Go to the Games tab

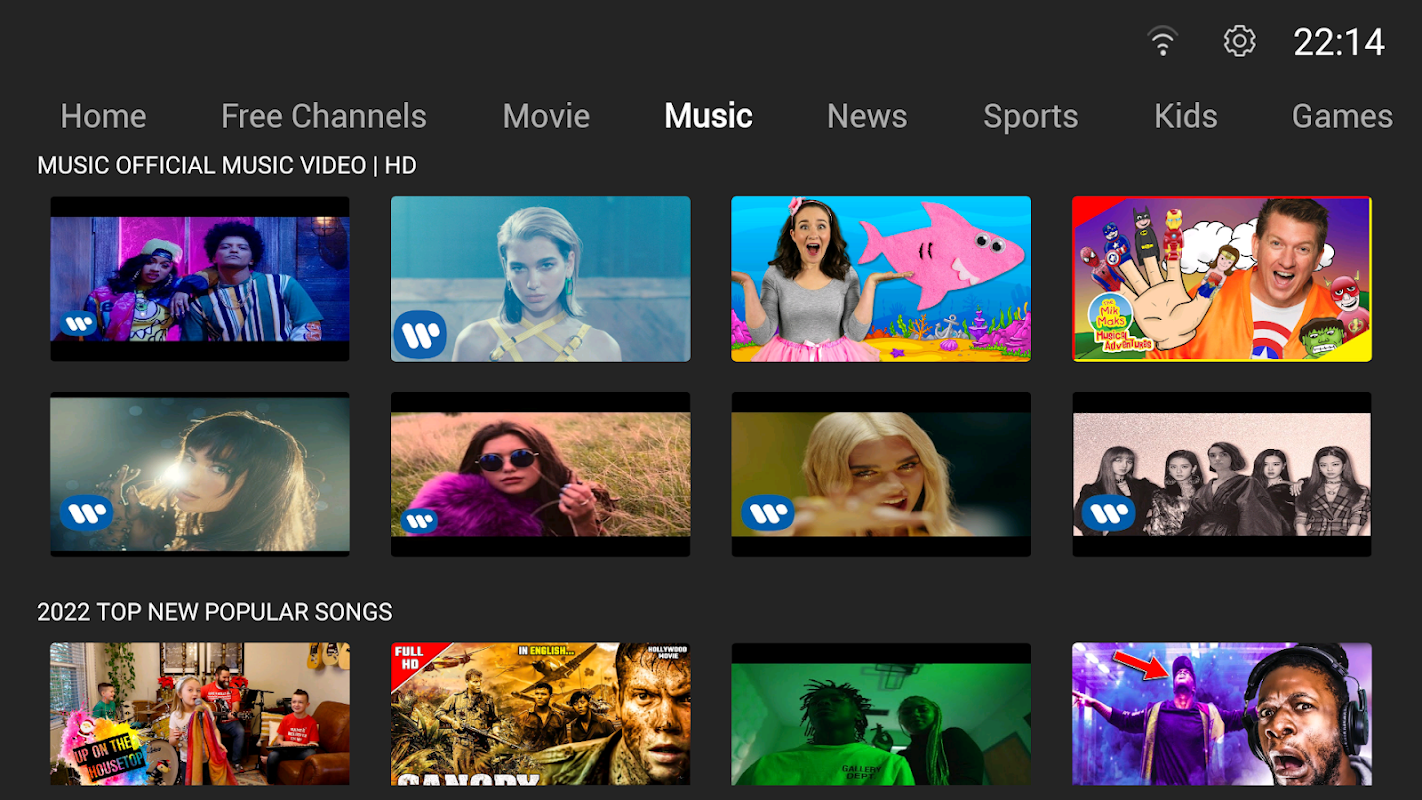pos(1342,116)
